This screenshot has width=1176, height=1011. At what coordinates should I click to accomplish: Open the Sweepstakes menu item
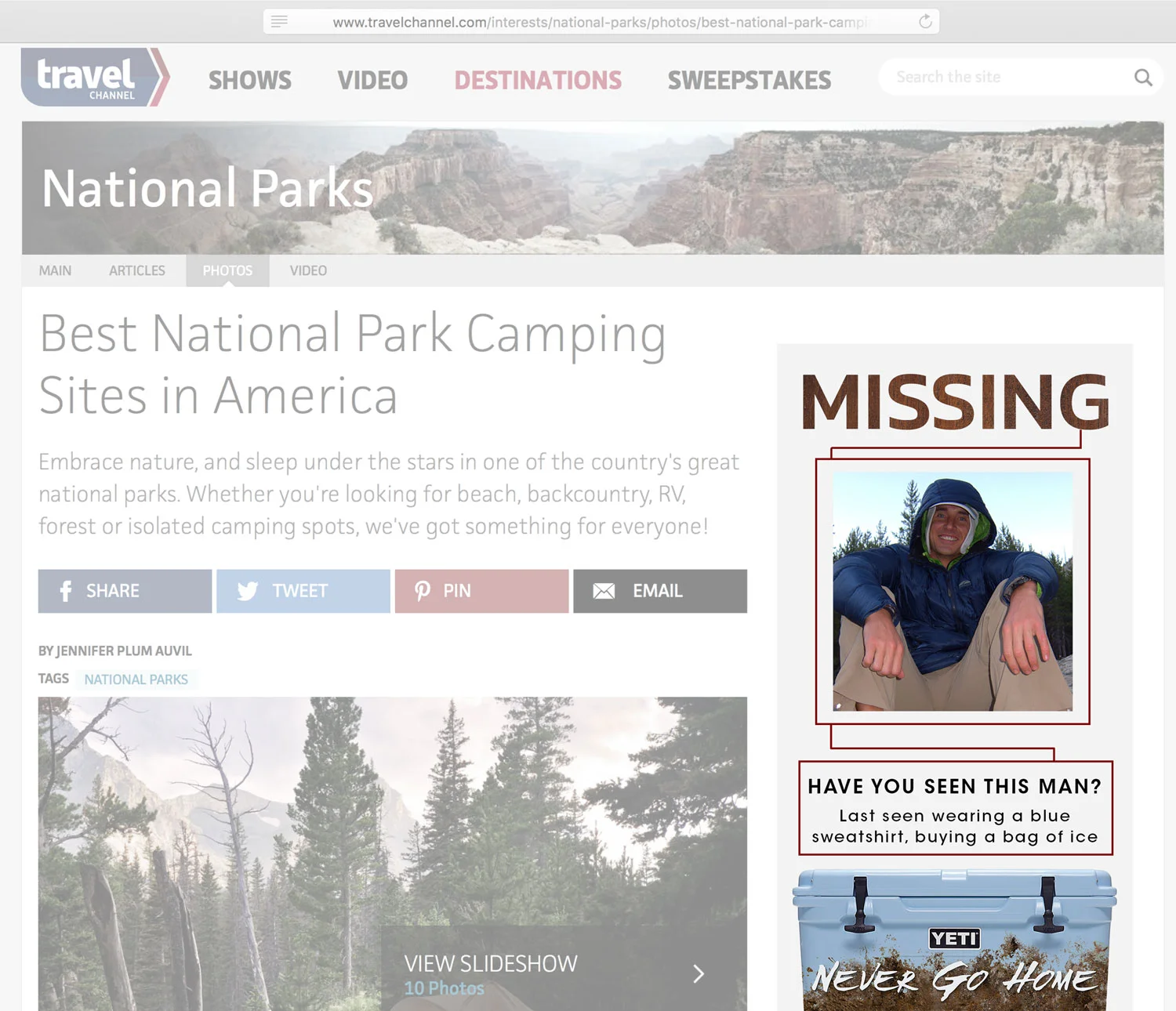(750, 80)
